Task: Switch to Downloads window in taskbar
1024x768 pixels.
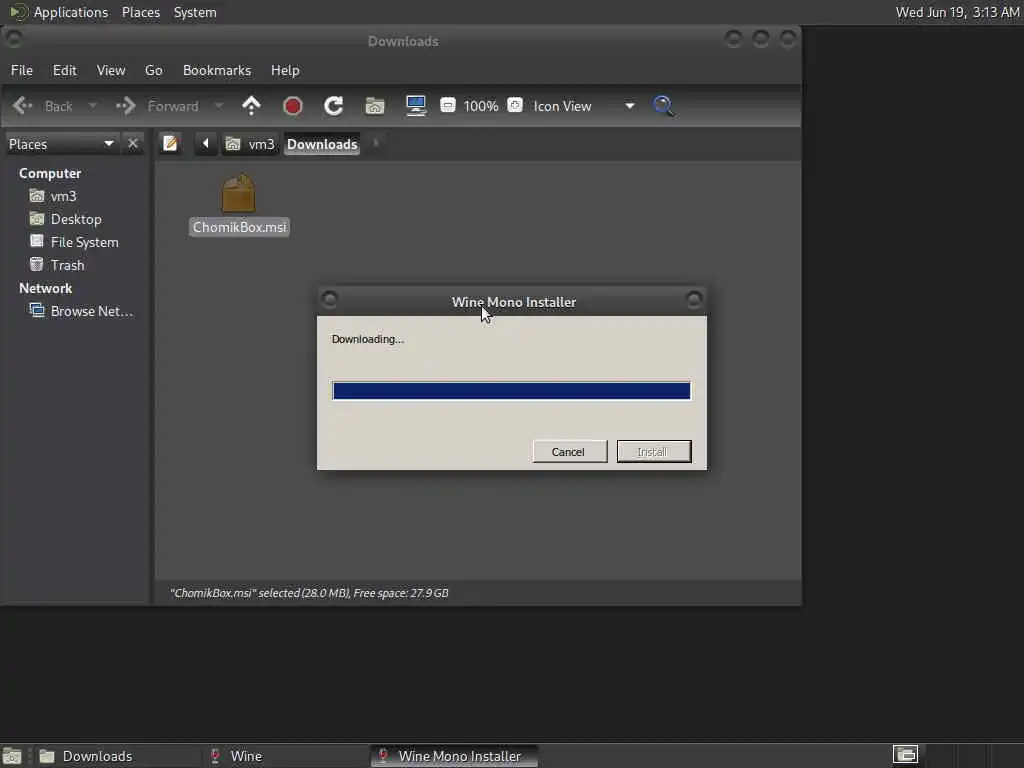Action: (116, 756)
